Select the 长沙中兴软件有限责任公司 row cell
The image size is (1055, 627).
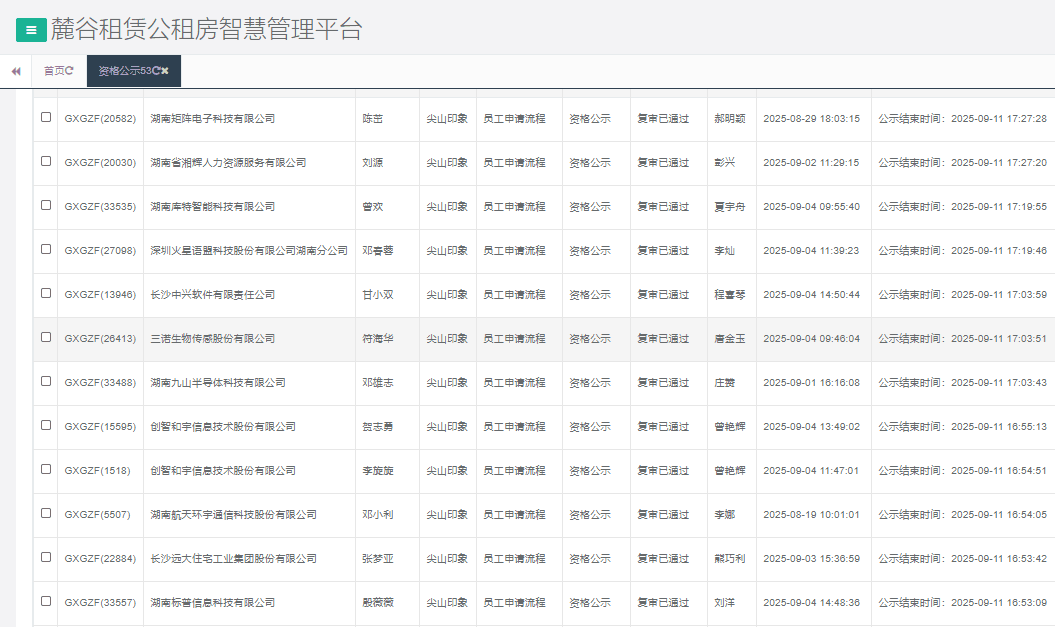click(212, 294)
